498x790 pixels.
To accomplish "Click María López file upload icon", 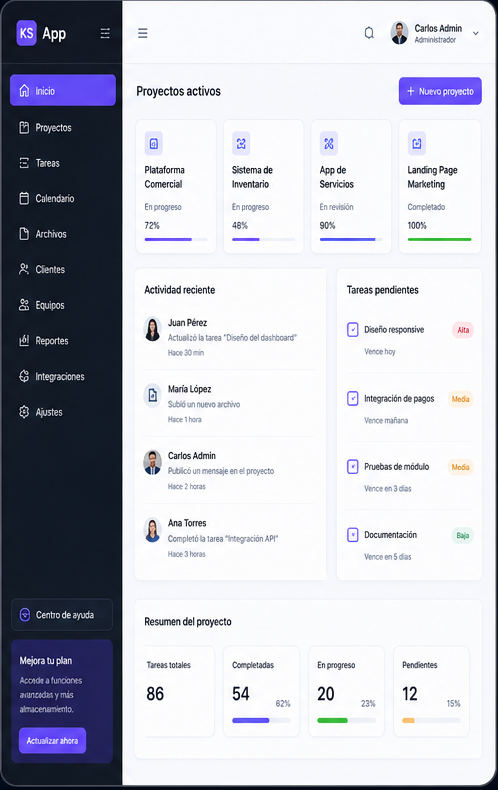I will [153, 396].
